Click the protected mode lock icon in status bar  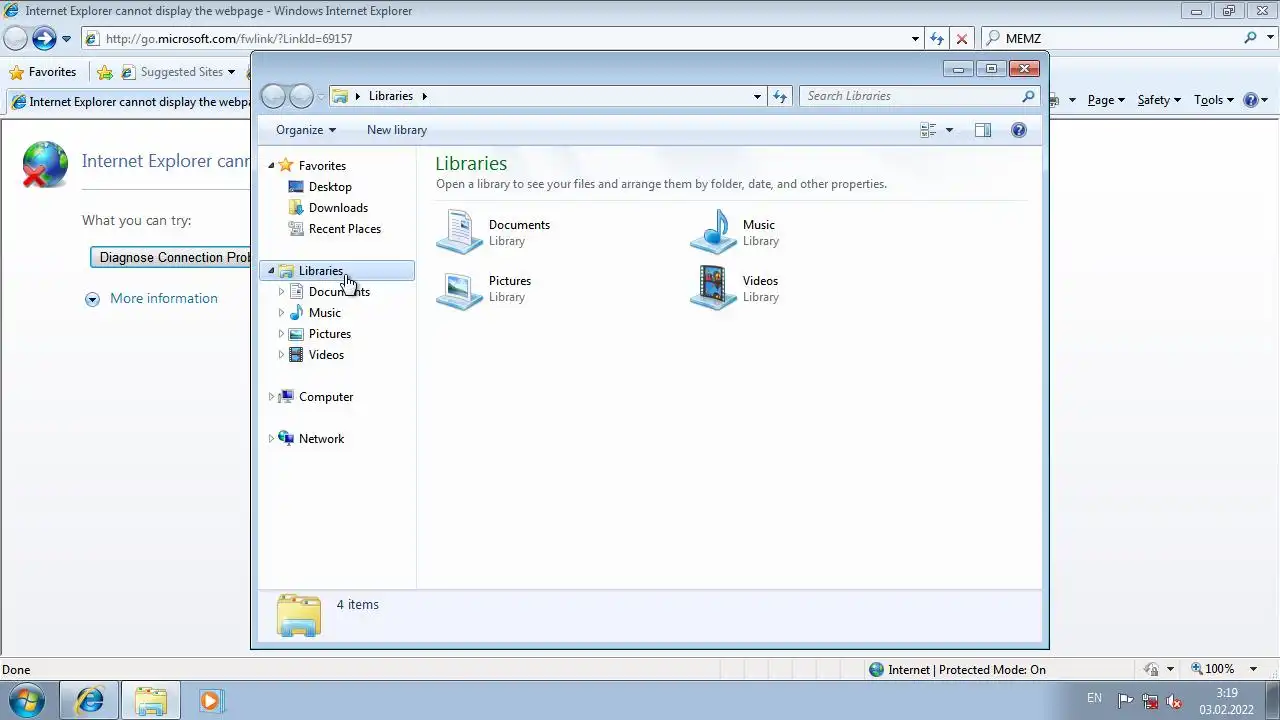click(x=1152, y=669)
